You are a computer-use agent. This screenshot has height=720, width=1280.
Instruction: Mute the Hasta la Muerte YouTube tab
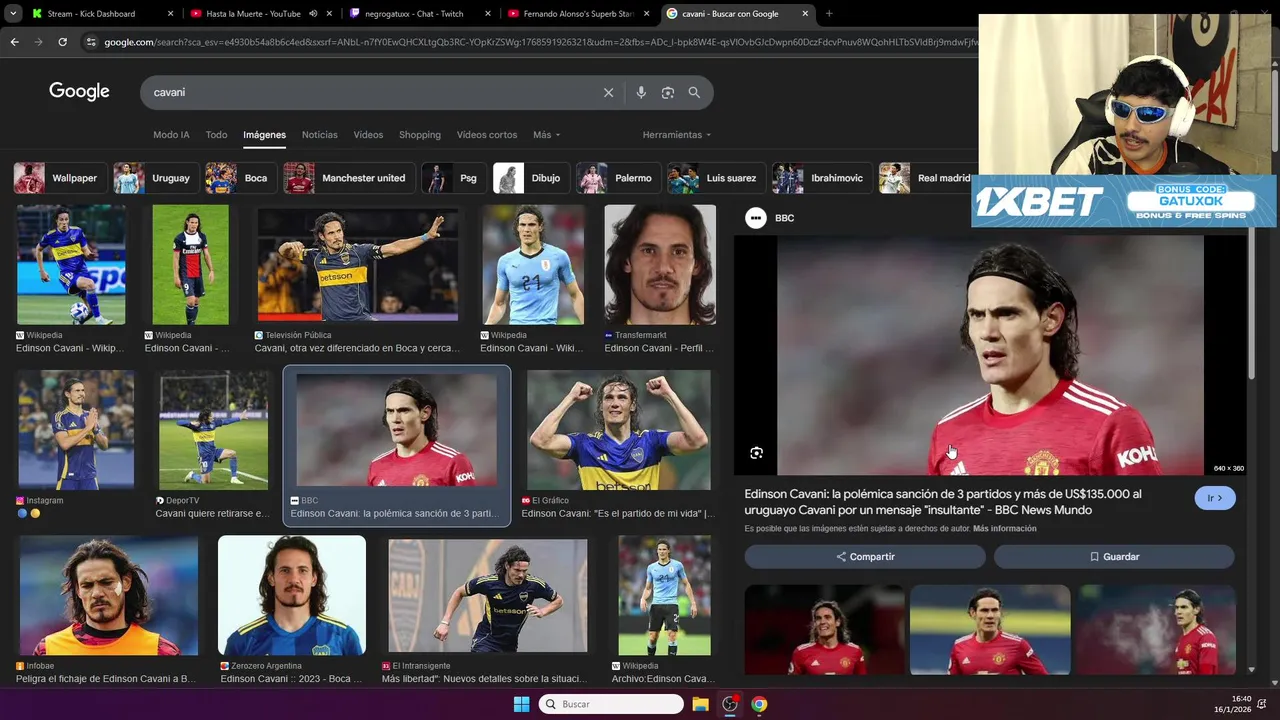point(313,14)
